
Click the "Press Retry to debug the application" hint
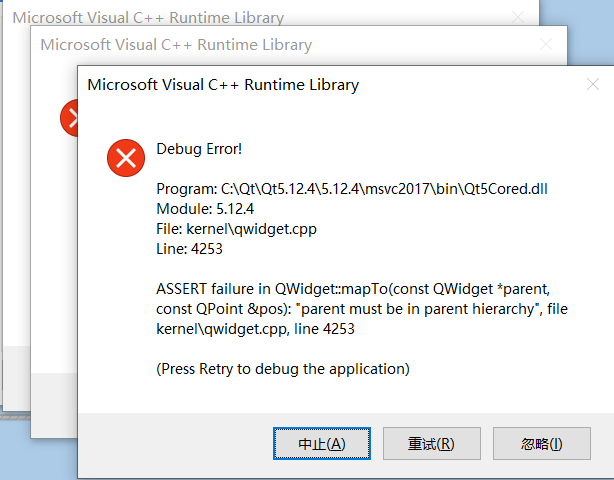283,368
